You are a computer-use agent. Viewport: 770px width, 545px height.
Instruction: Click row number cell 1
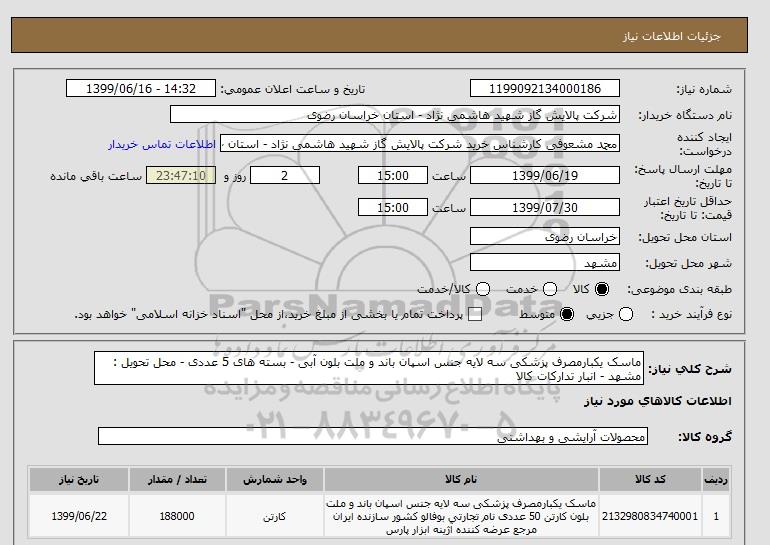(x=716, y=516)
